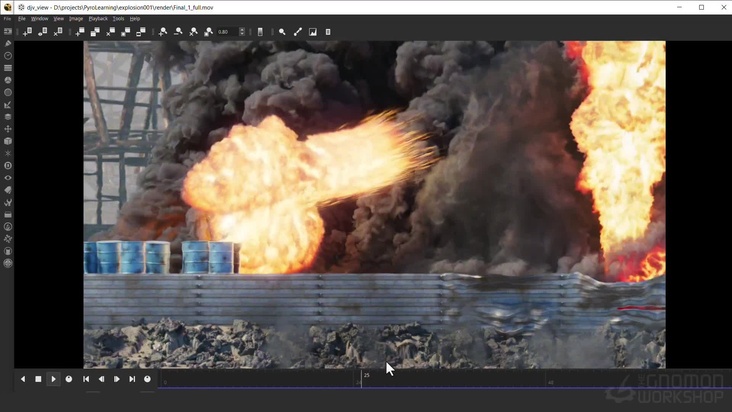This screenshot has width=732, height=412.
Task: Open the Tools menu
Action: coord(118,19)
